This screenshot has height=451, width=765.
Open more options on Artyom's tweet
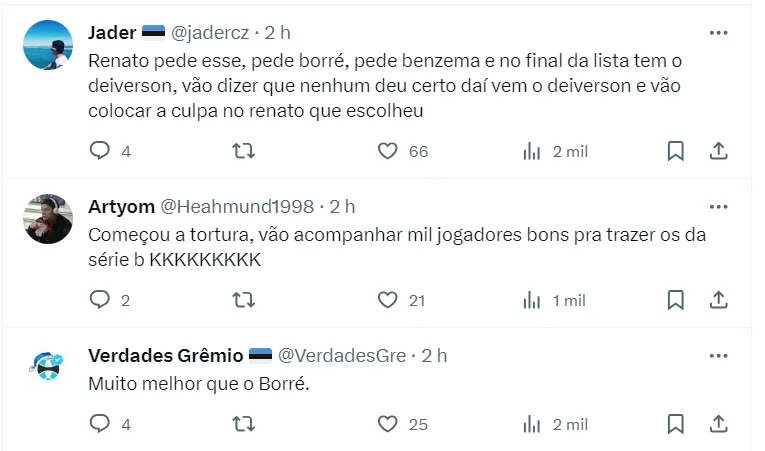tap(718, 207)
